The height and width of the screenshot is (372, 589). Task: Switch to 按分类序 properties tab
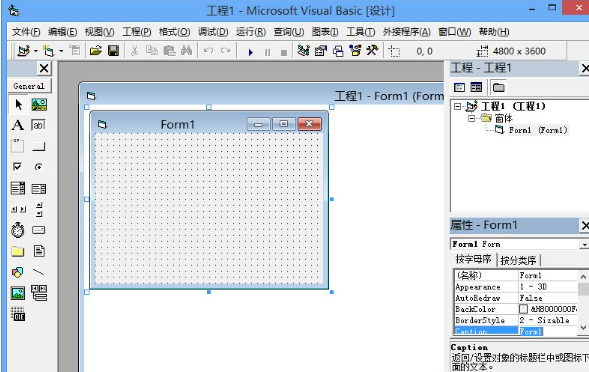pos(518,260)
